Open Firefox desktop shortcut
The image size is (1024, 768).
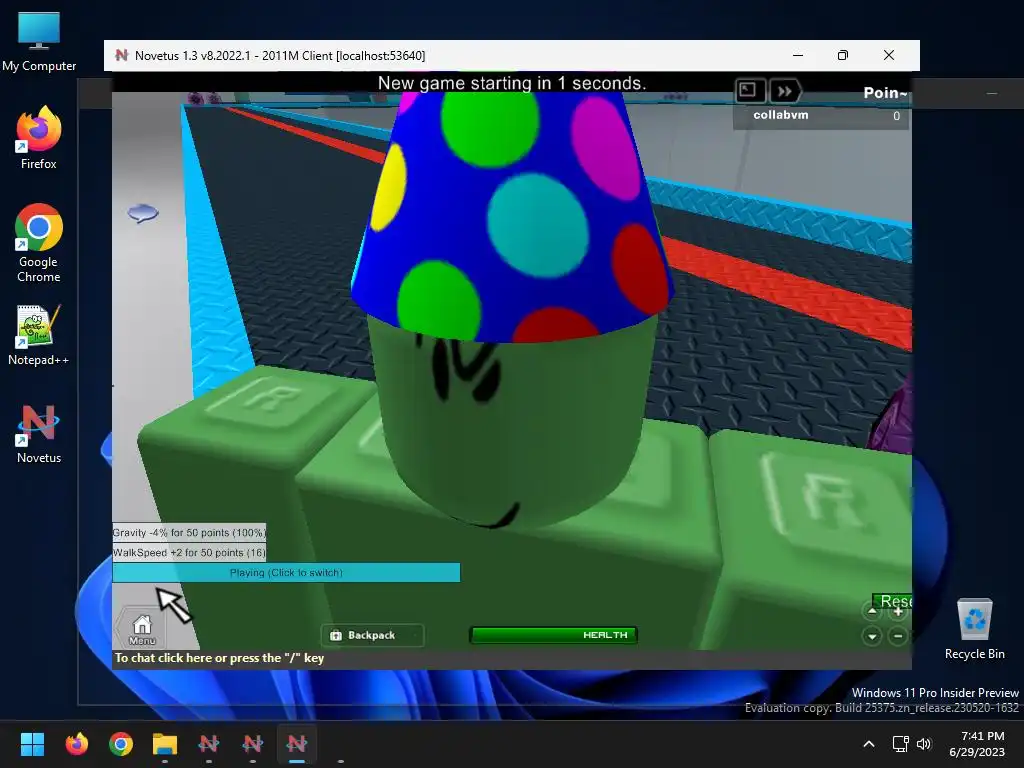[x=39, y=138]
